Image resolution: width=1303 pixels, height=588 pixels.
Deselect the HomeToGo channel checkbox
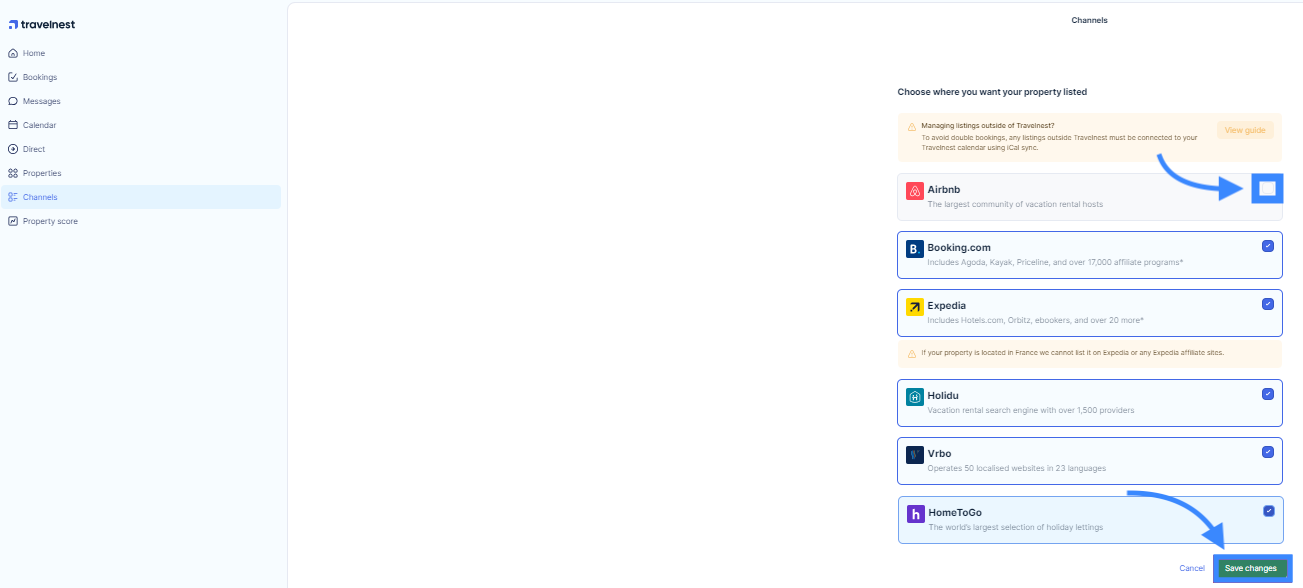click(x=1269, y=511)
